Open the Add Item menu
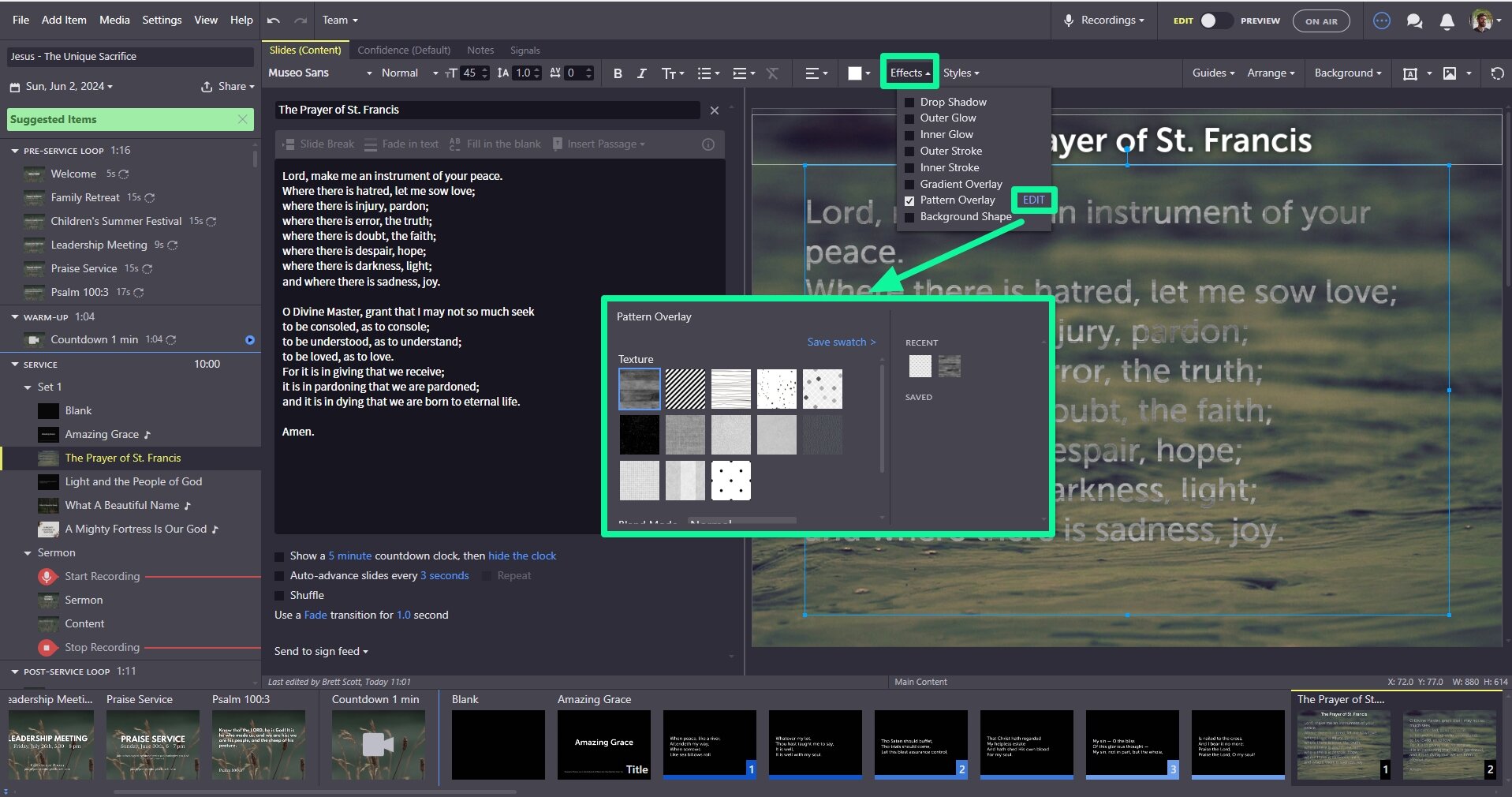Viewport: 1512px width, 797px height. (x=64, y=21)
